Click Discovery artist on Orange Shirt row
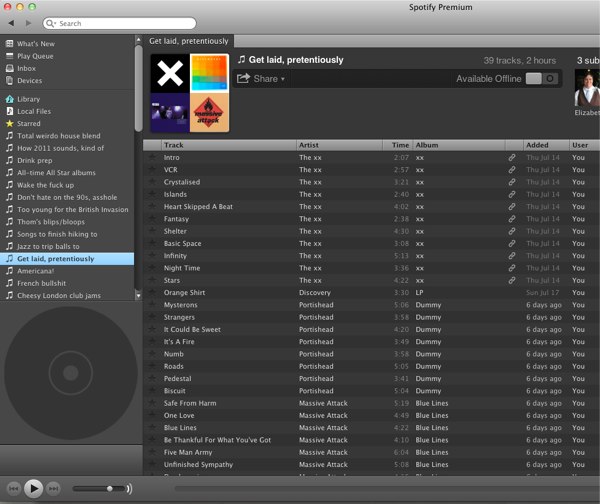The width and height of the screenshot is (600, 504). click(x=315, y=292)
